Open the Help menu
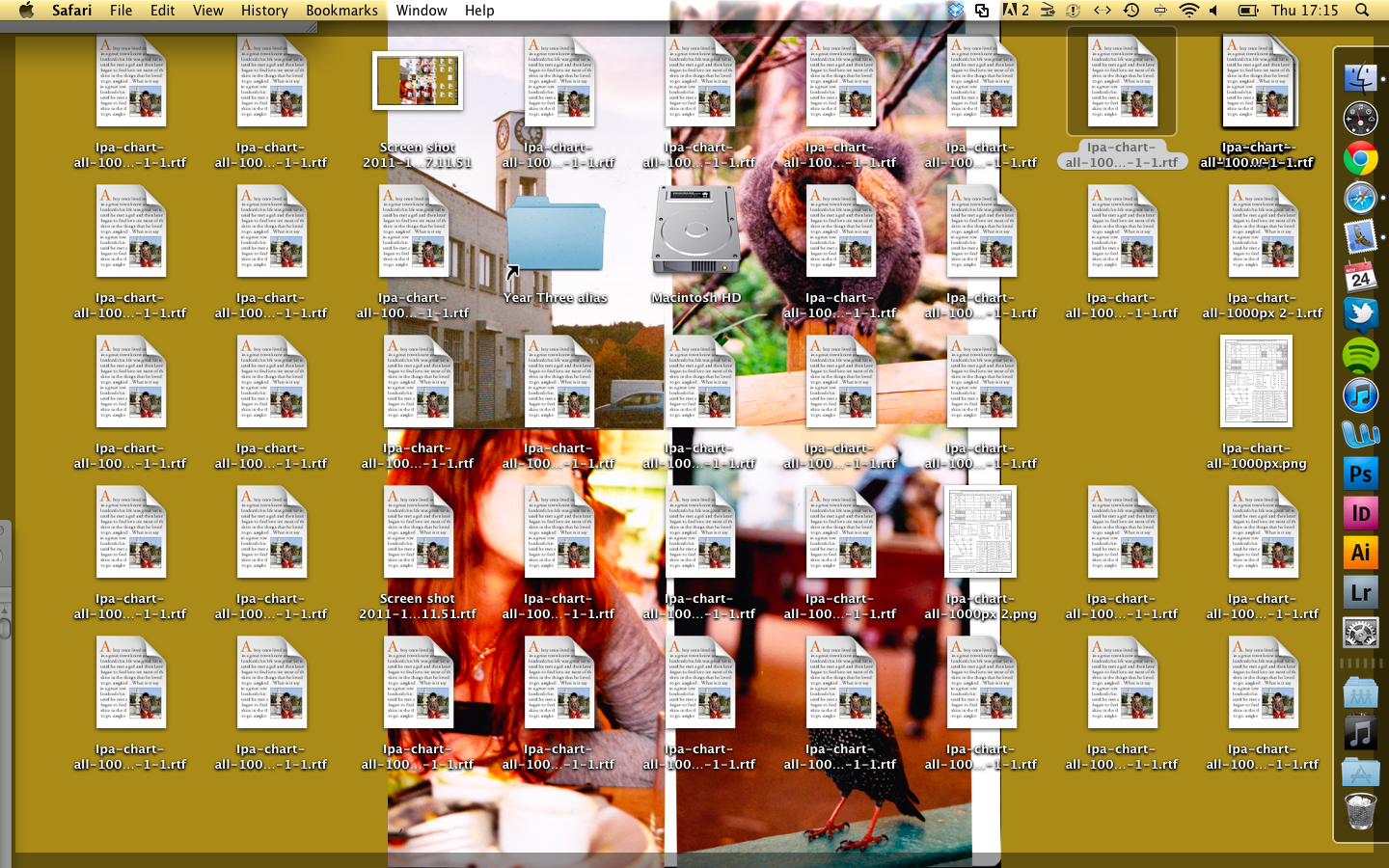This screenshot has width=1389, height=868. point(479,10)
